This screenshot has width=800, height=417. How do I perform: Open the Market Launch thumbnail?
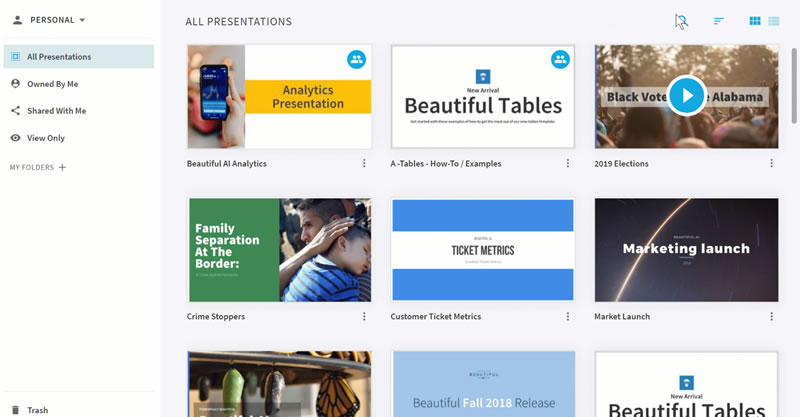pyautogui.click(x=686, y=250)
